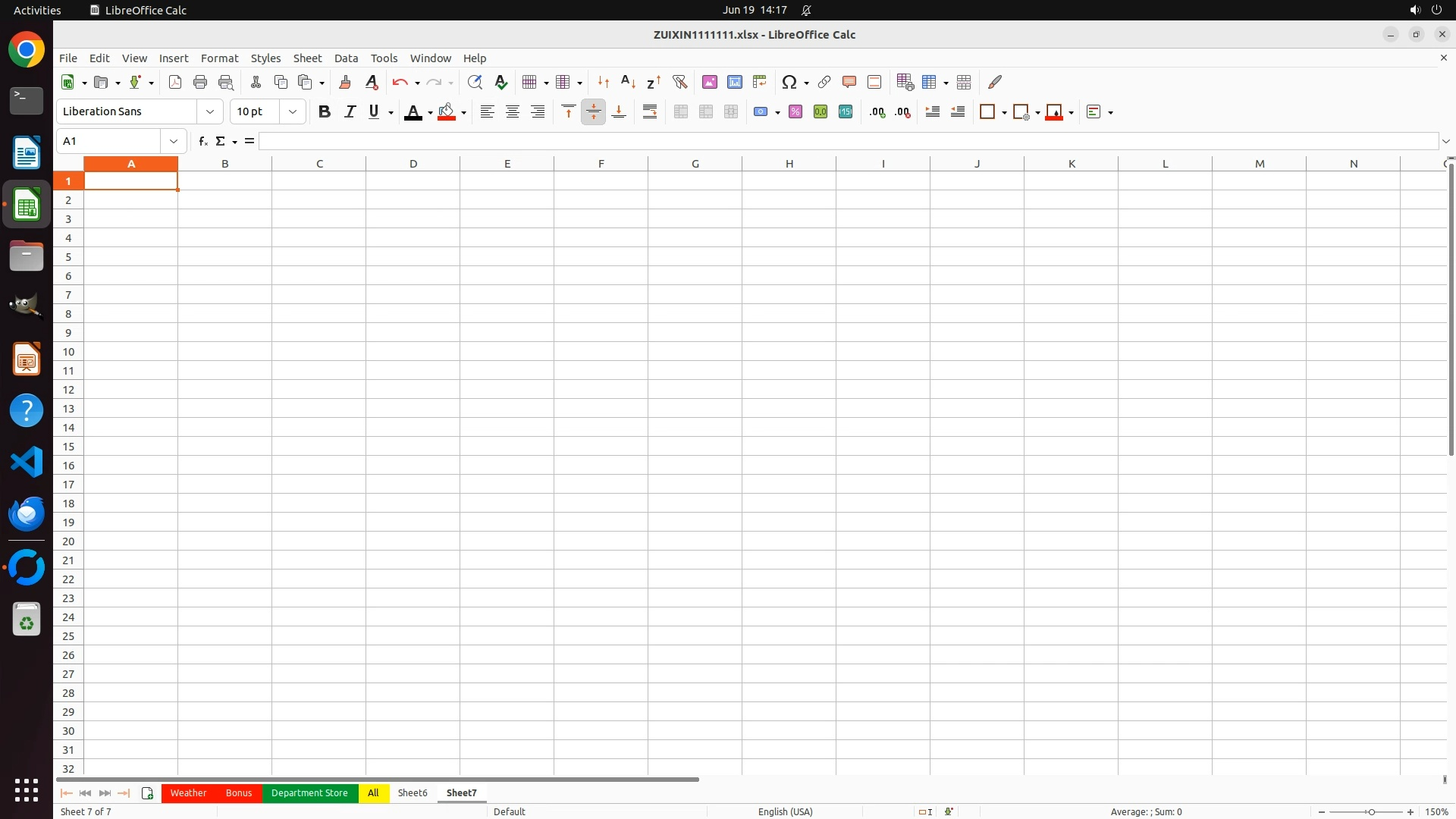Open the Data menu
The height and width of the screenshot is (819, 1456).
point(346,58)
